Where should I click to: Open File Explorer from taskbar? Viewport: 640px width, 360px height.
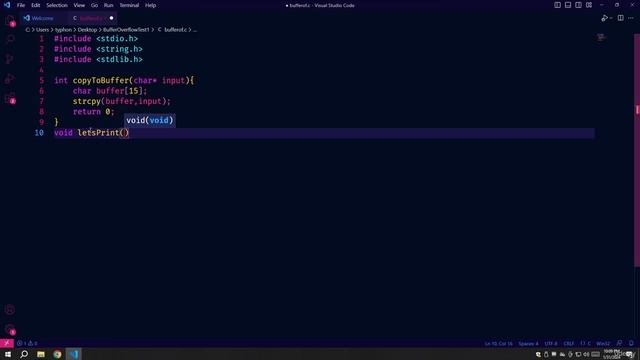click(41, 354)
